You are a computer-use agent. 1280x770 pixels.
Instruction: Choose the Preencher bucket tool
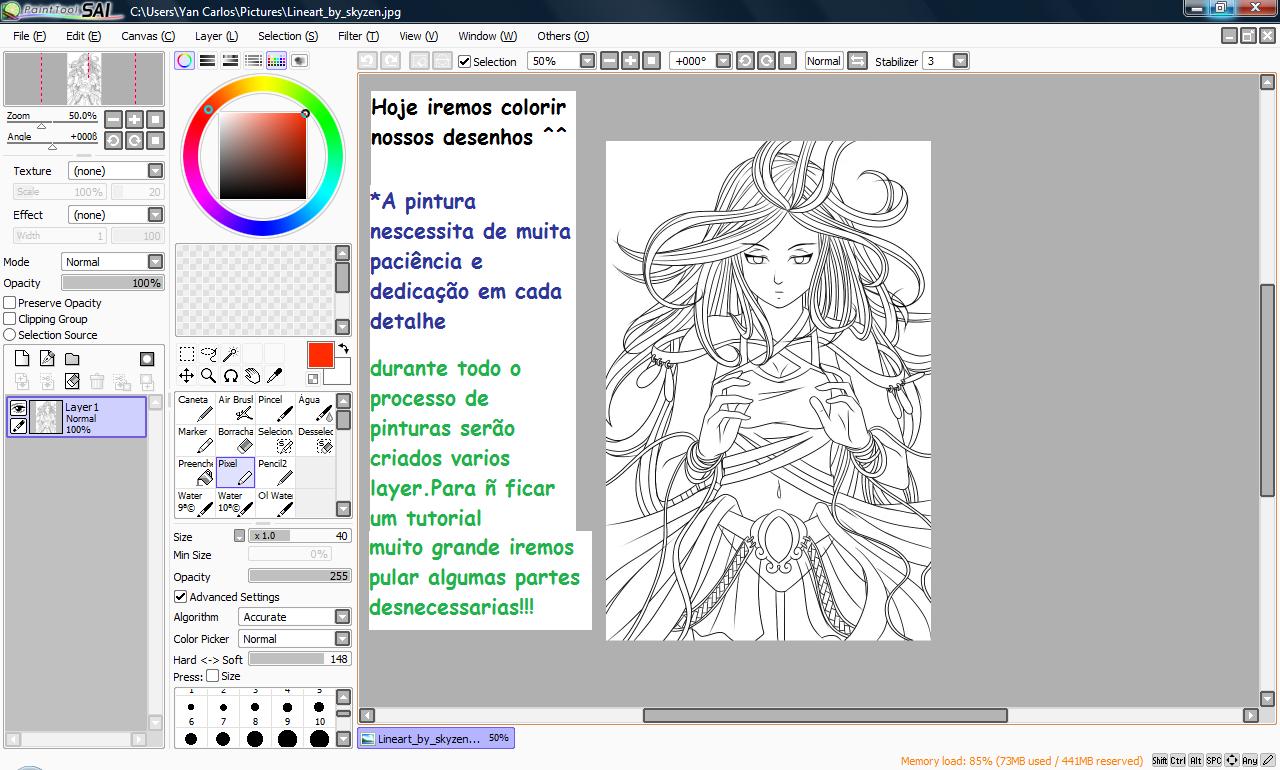(x=195, y=472)
